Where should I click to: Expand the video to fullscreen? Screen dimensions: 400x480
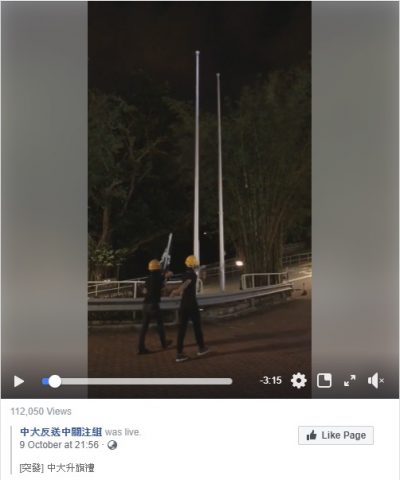click(x=350, y=381)
